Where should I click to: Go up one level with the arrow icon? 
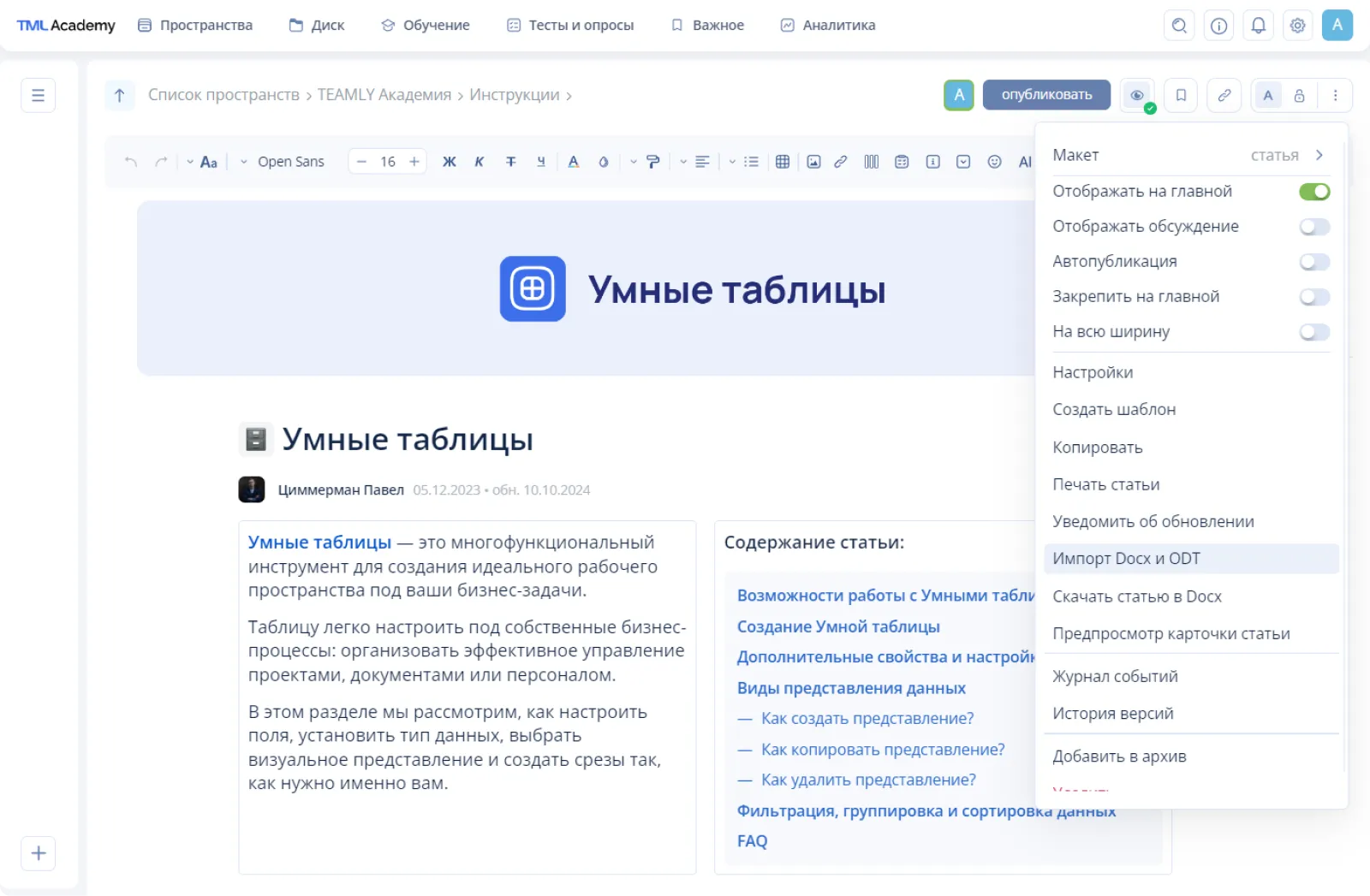pos(120,95)
